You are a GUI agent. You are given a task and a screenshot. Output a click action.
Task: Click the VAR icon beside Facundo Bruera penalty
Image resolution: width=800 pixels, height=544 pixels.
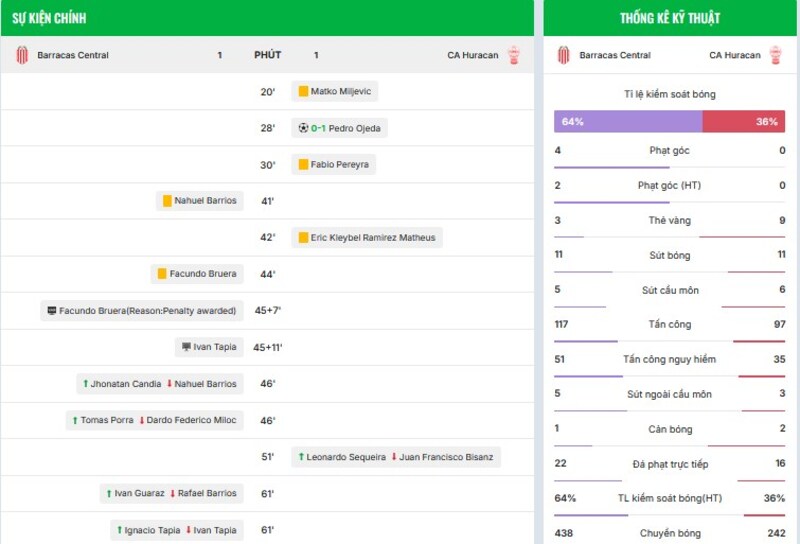point(51,311)
